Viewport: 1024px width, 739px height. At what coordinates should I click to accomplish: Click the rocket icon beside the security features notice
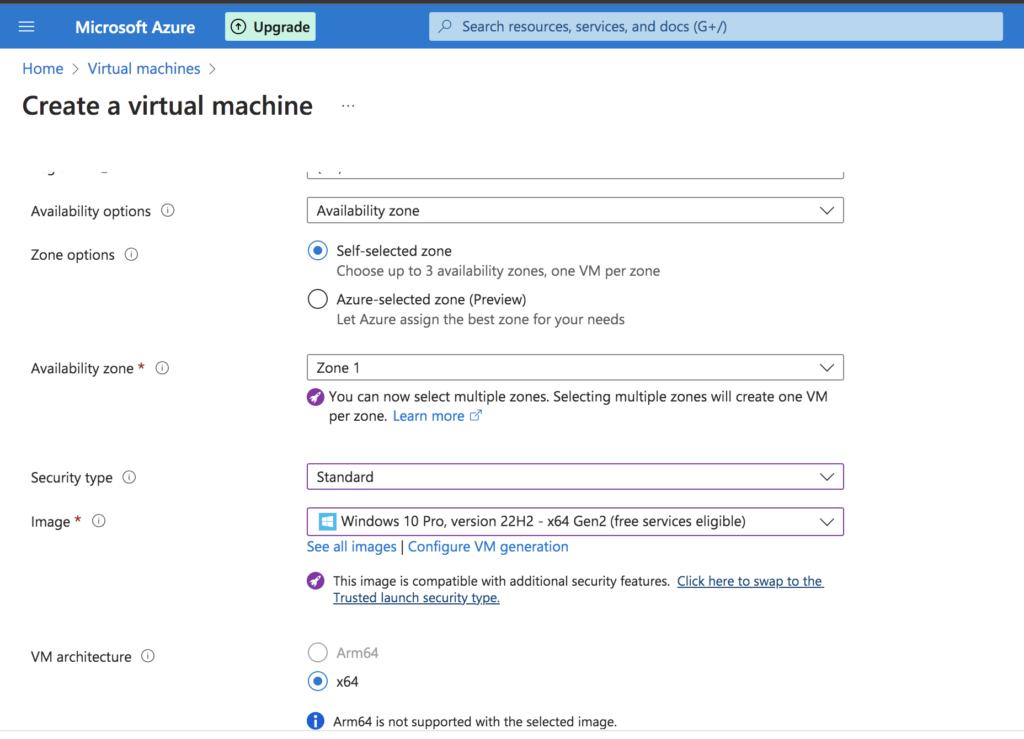[315, 581]
